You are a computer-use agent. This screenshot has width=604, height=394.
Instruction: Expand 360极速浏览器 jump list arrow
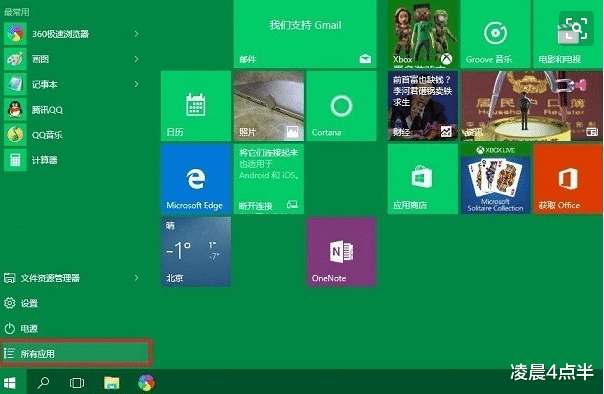click(136, 34)
